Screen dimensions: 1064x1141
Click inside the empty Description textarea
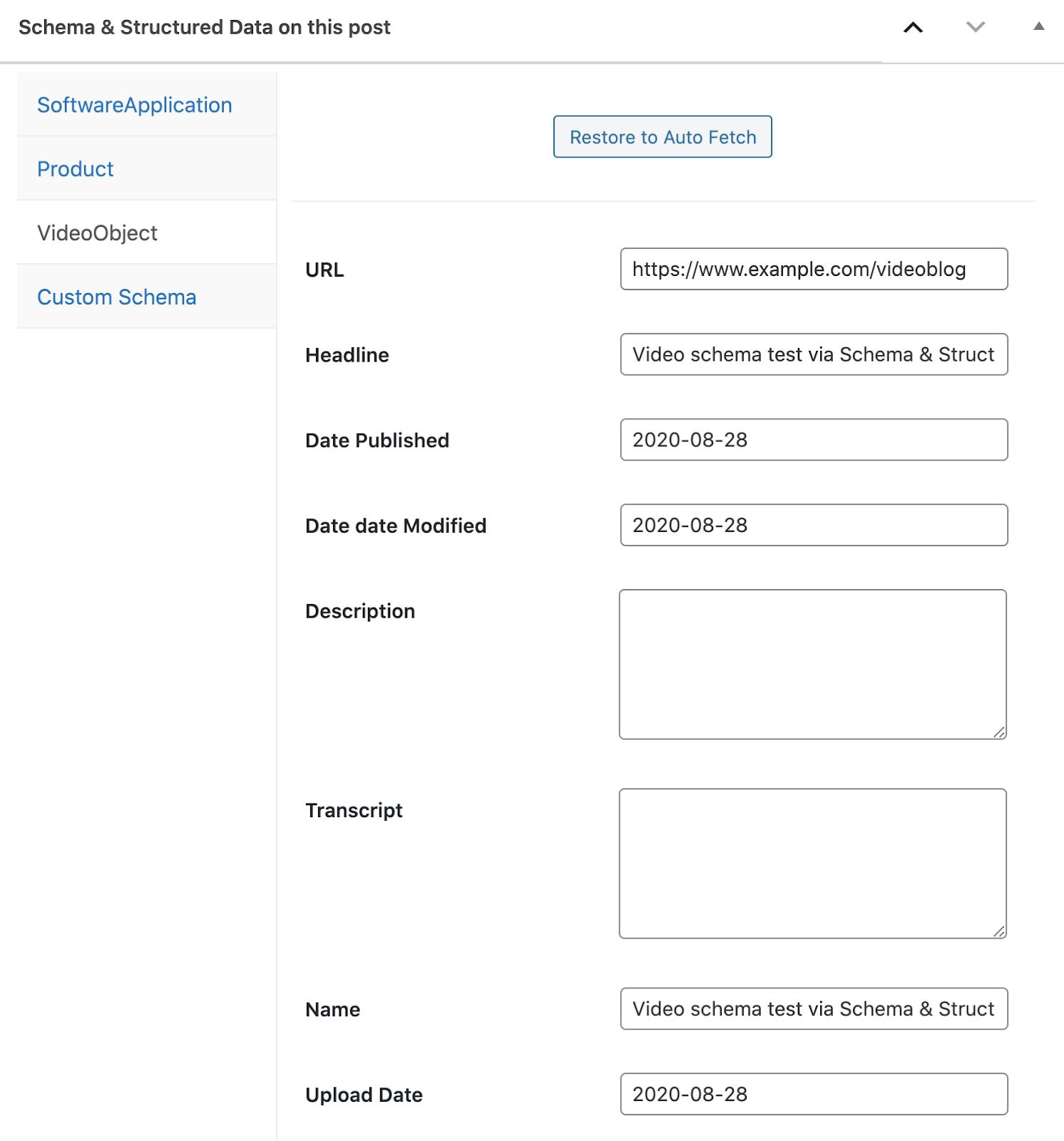[x=812, y=663]
